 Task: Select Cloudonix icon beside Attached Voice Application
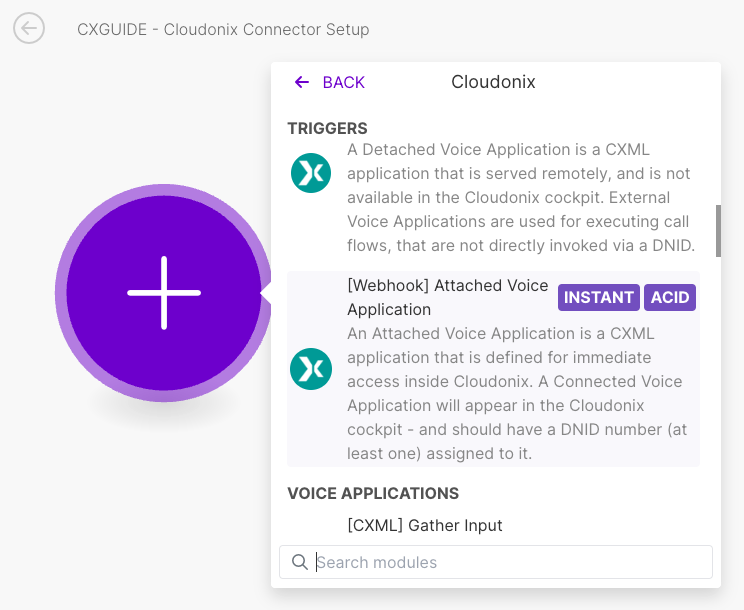310,369
